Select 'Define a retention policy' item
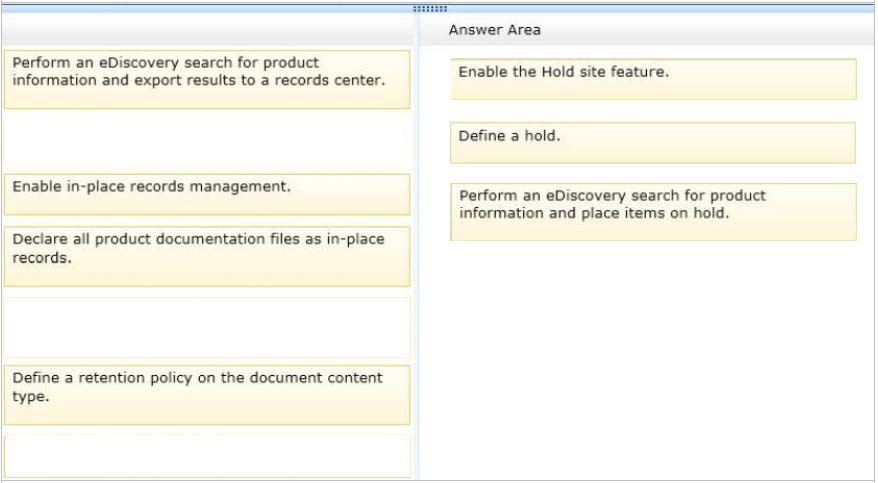 pyautogui.click(x=207, y=395)
